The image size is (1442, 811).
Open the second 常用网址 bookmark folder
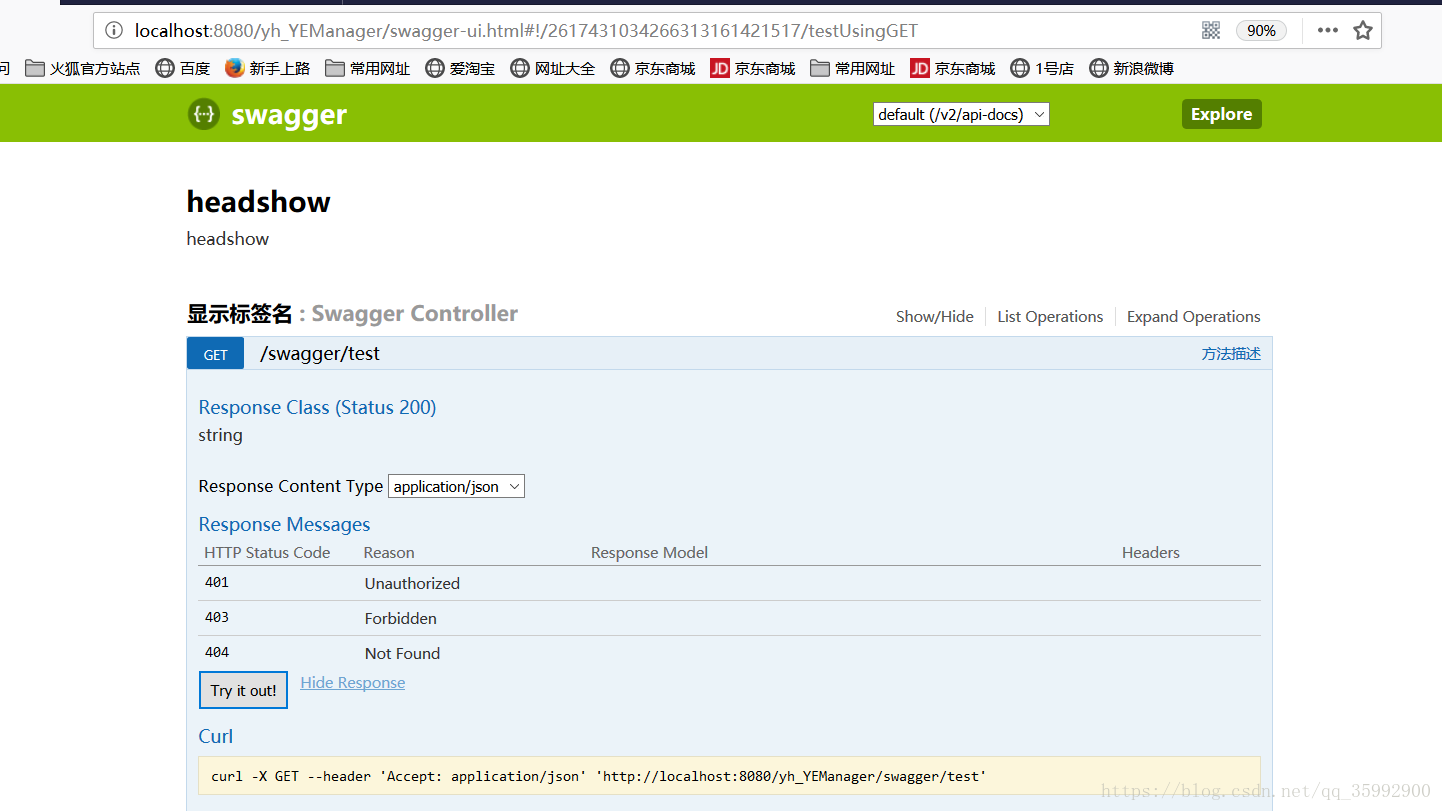pyautogui.click(x=853, y=68)
